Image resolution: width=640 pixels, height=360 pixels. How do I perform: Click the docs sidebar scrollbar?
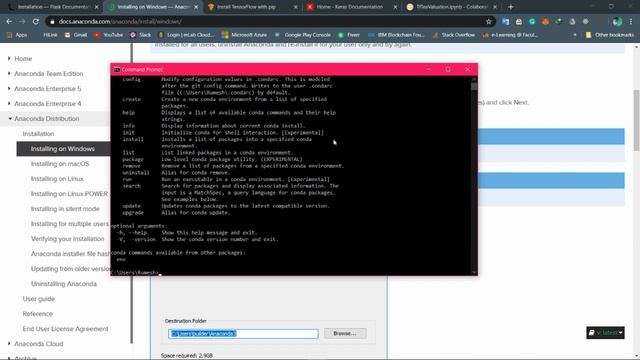point(132,194)
